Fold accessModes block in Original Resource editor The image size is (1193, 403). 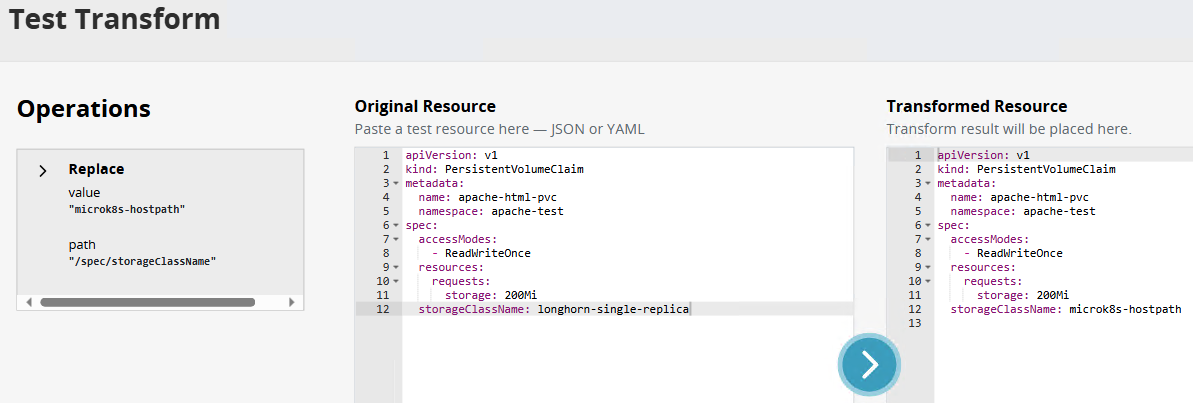(397, 240)
